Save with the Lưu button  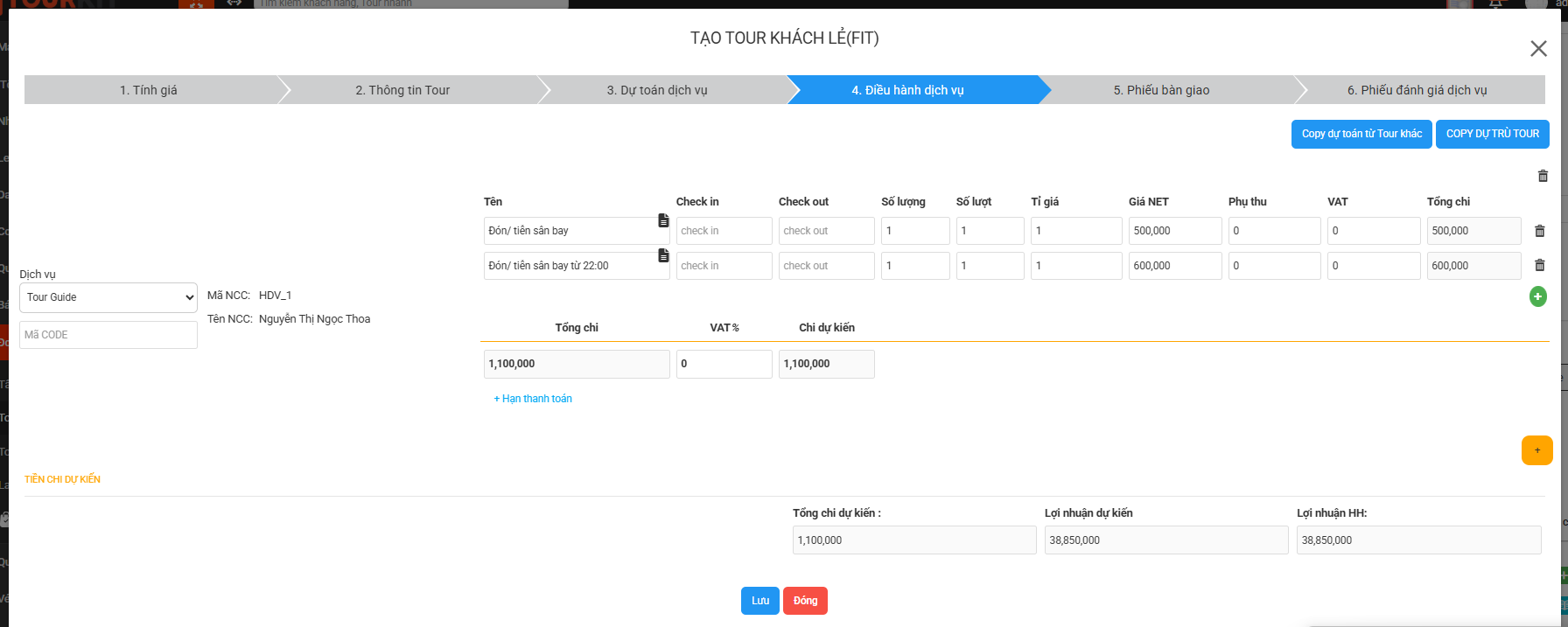pyautogui.click(x=759, y=601)
